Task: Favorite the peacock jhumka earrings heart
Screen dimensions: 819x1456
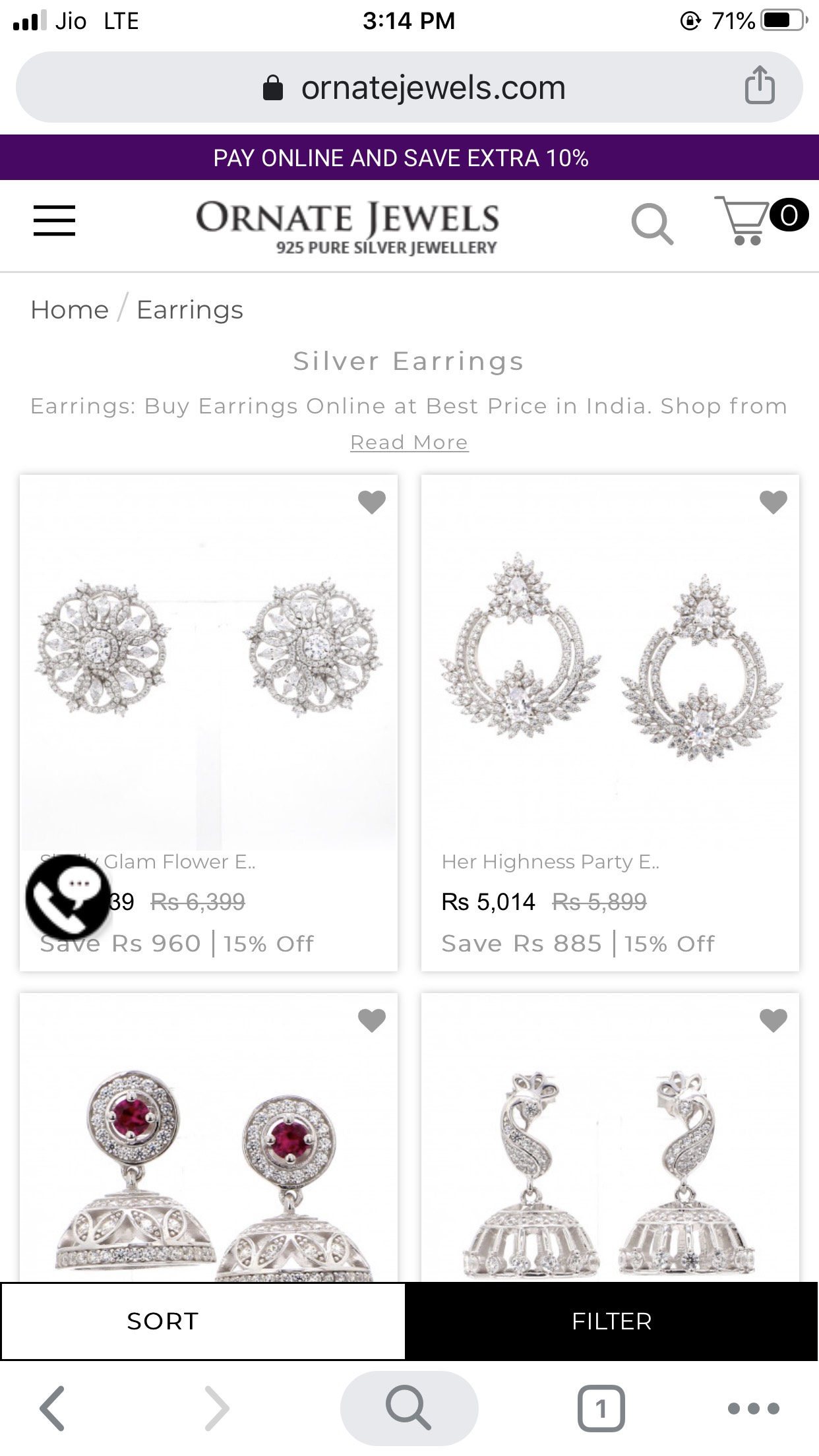Action: click(x=773, y=1020)
